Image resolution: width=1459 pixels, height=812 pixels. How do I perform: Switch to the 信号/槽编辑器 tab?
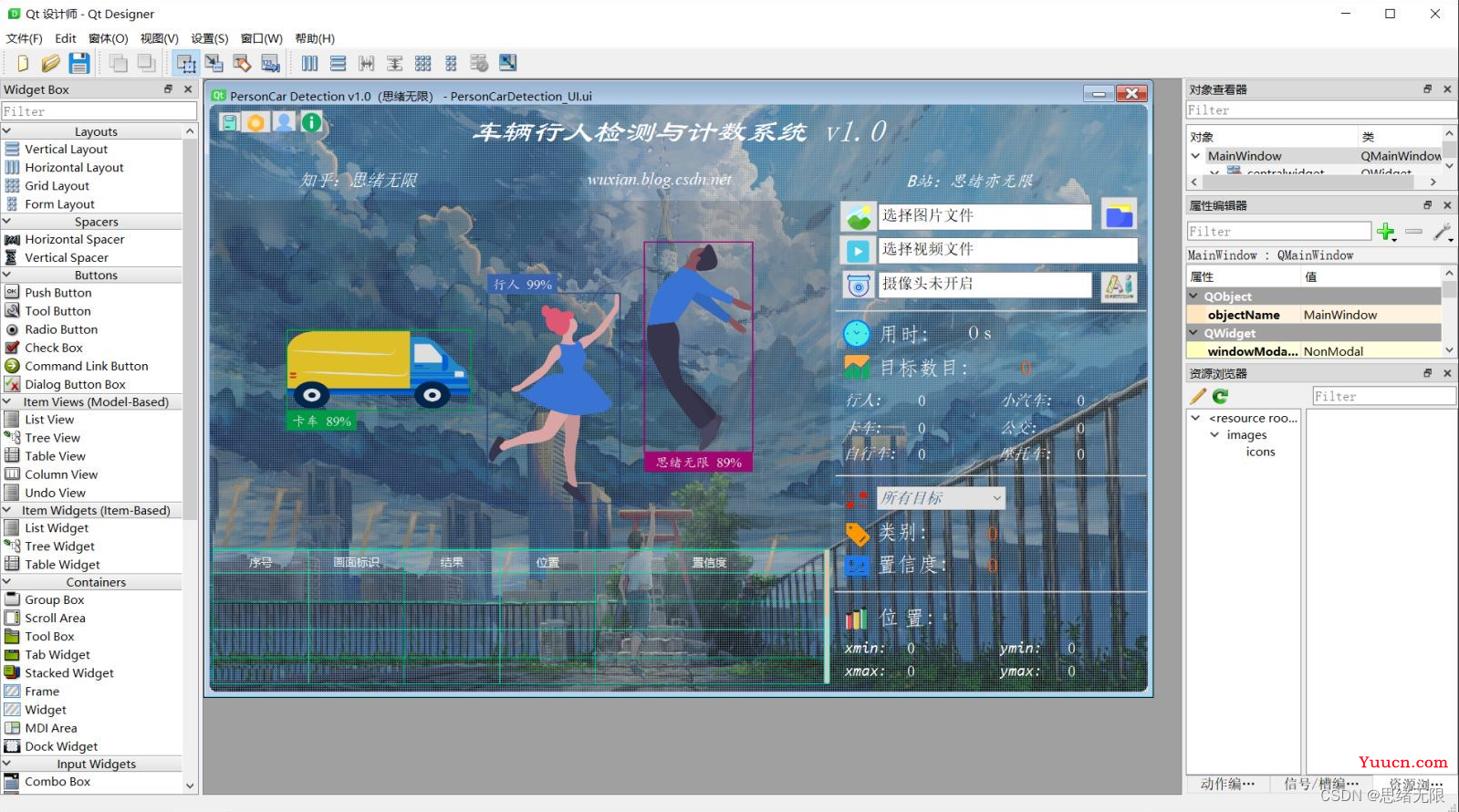coord(1321,784)
